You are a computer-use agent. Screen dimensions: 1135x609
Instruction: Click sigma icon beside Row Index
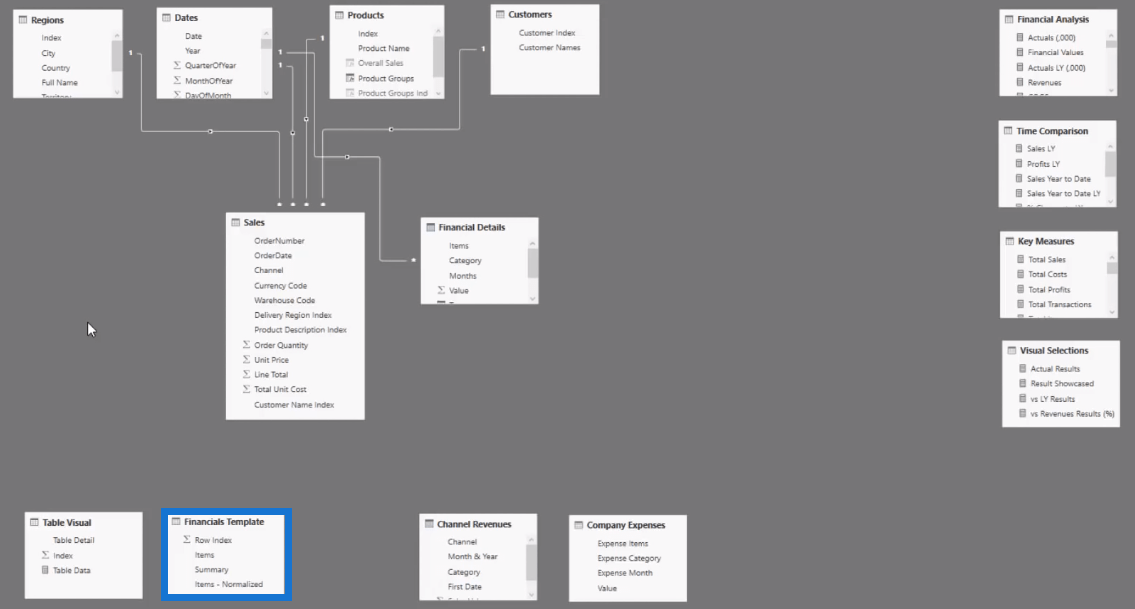tap(187, 539)
